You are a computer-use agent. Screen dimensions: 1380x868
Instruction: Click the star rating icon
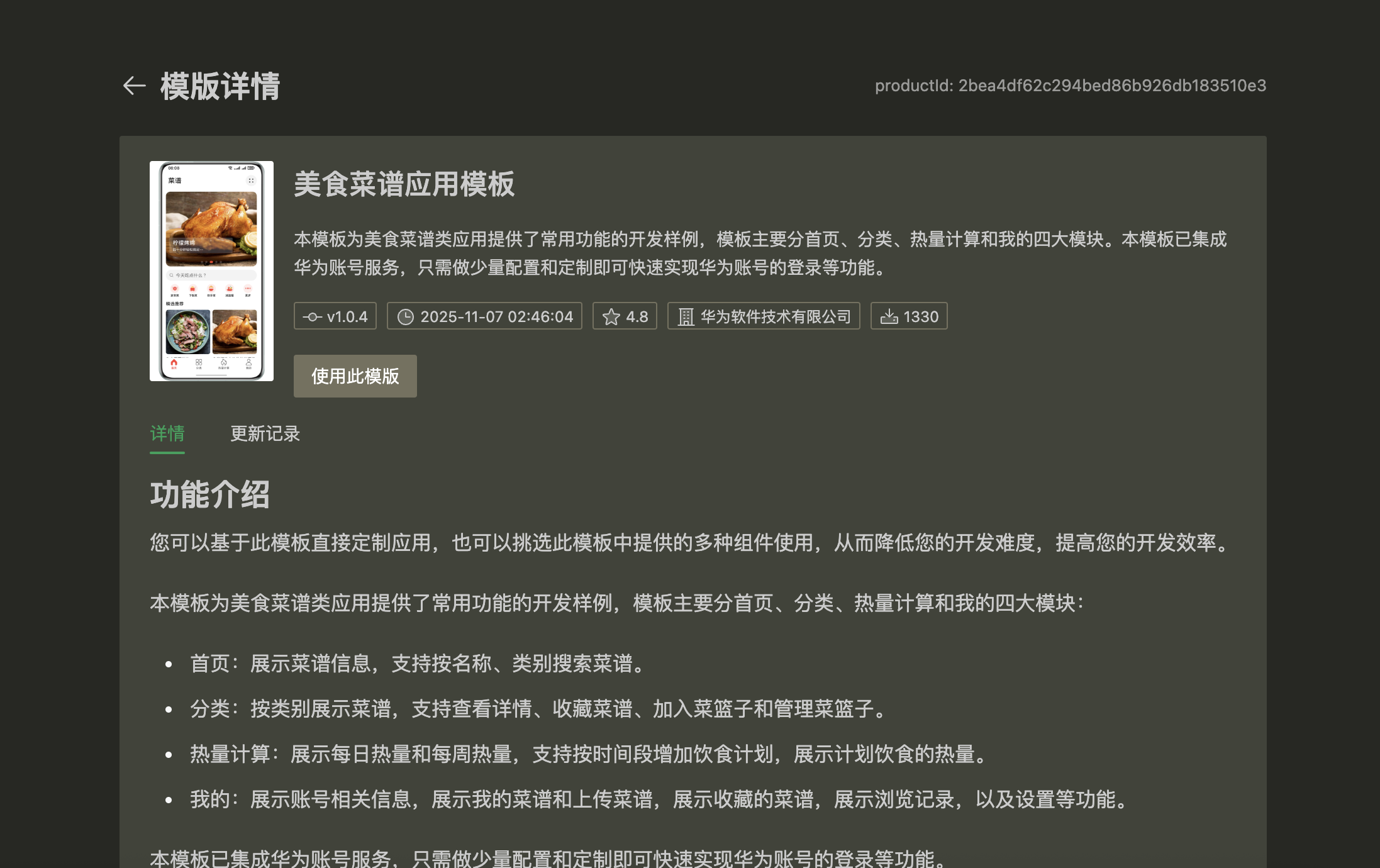(x=611, y=317)
